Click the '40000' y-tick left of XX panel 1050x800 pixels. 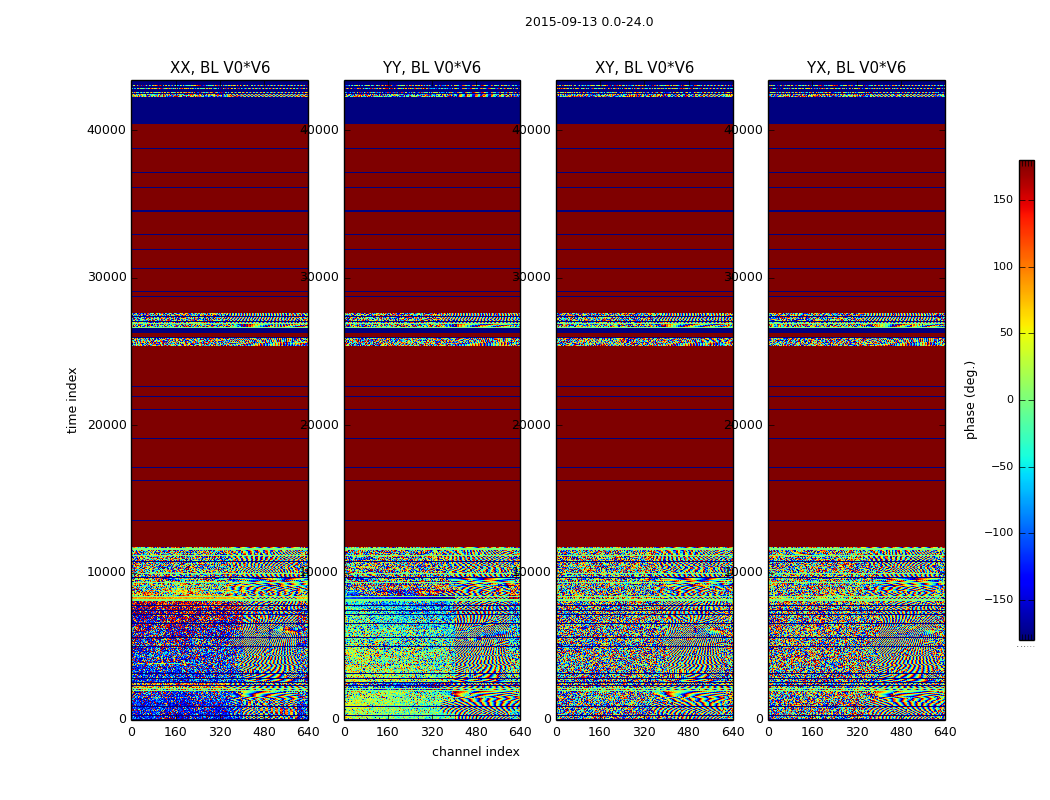(107, 129)
